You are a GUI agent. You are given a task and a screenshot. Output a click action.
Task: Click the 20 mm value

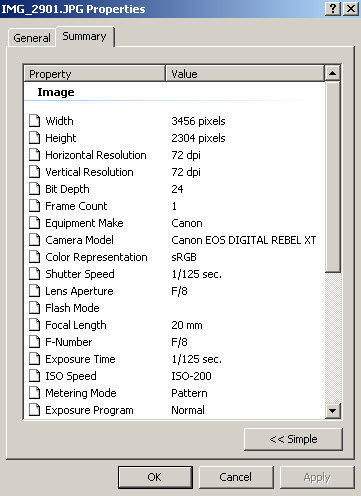click(x=187, y=325)
